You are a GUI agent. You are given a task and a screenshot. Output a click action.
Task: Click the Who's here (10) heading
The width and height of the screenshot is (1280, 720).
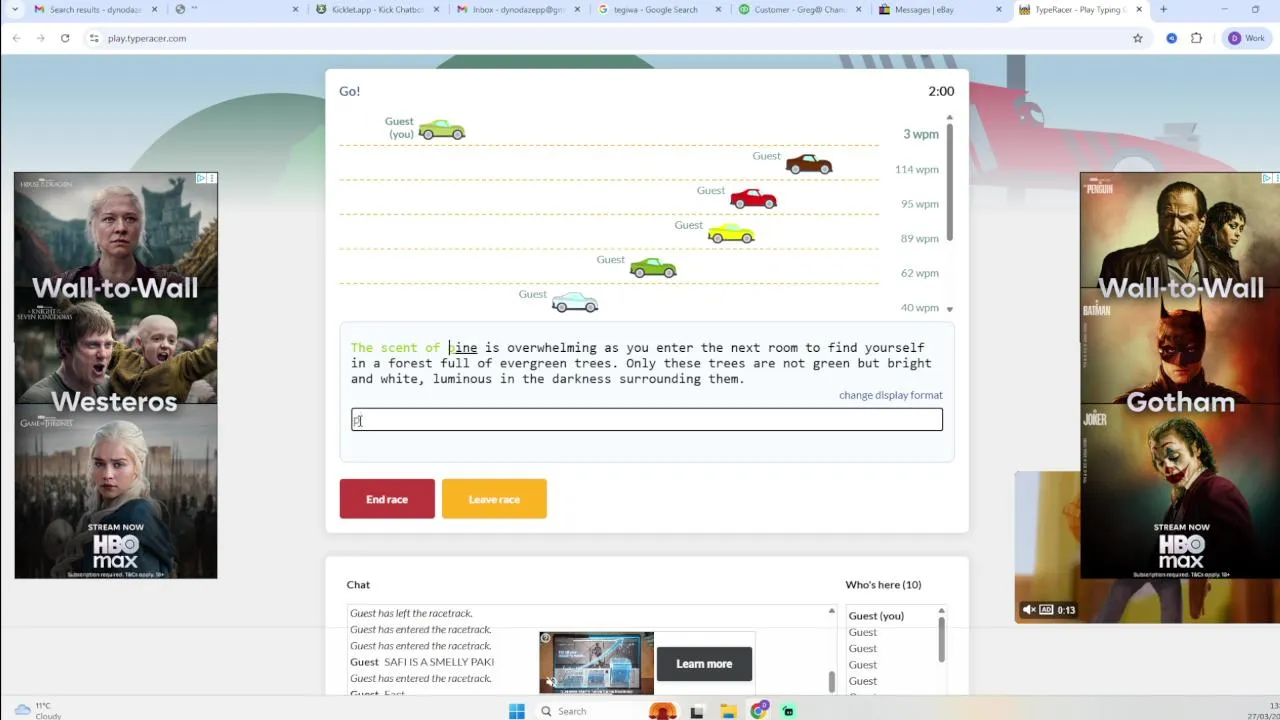(883, 584)
